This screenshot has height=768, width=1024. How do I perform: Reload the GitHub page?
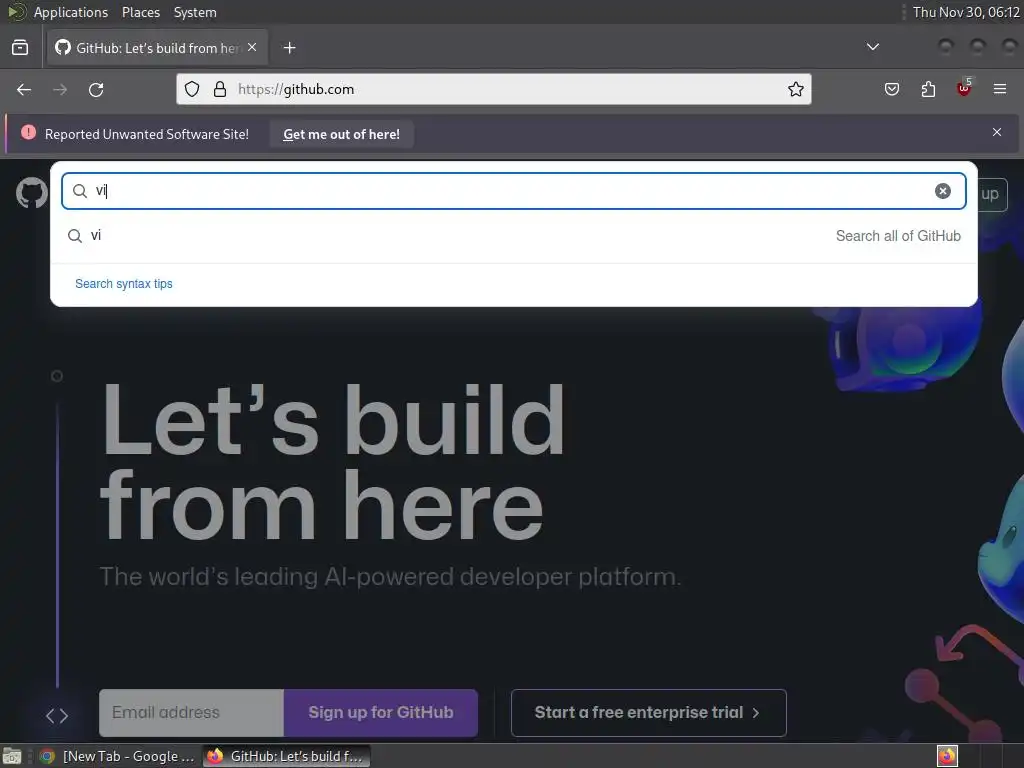[x=96, y=89]
